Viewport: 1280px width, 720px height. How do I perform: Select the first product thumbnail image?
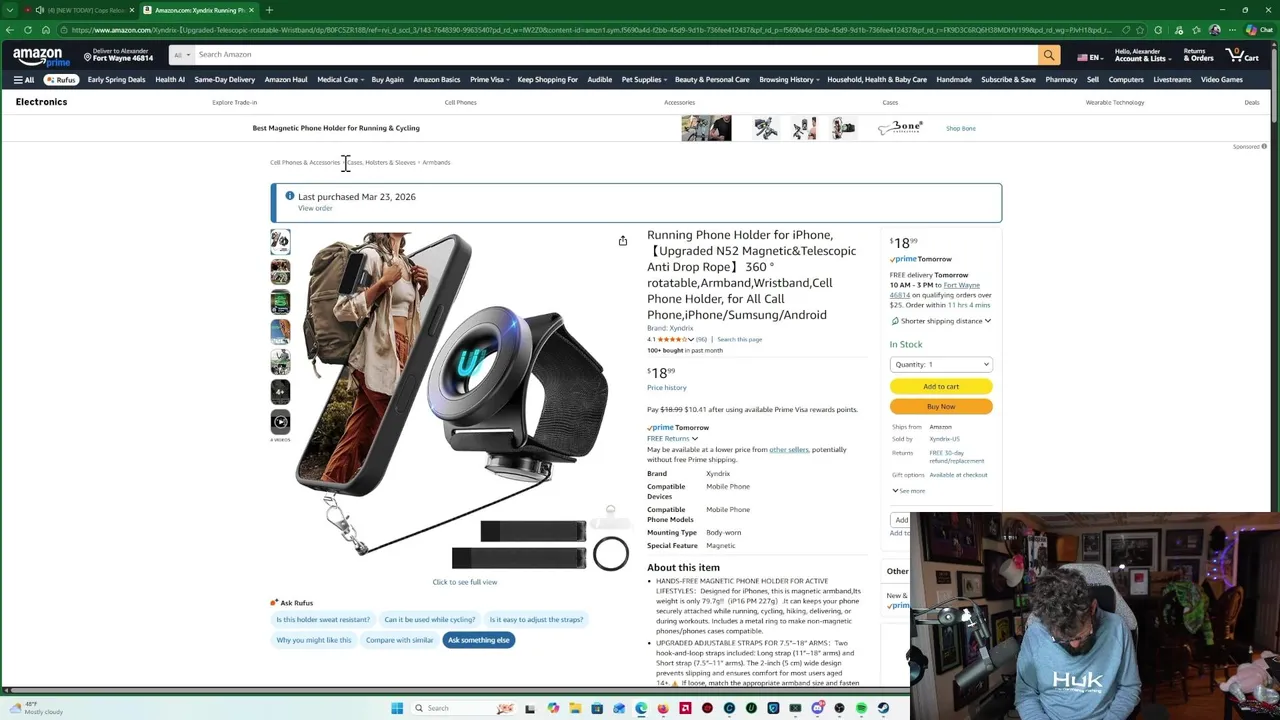coord(280,241)
